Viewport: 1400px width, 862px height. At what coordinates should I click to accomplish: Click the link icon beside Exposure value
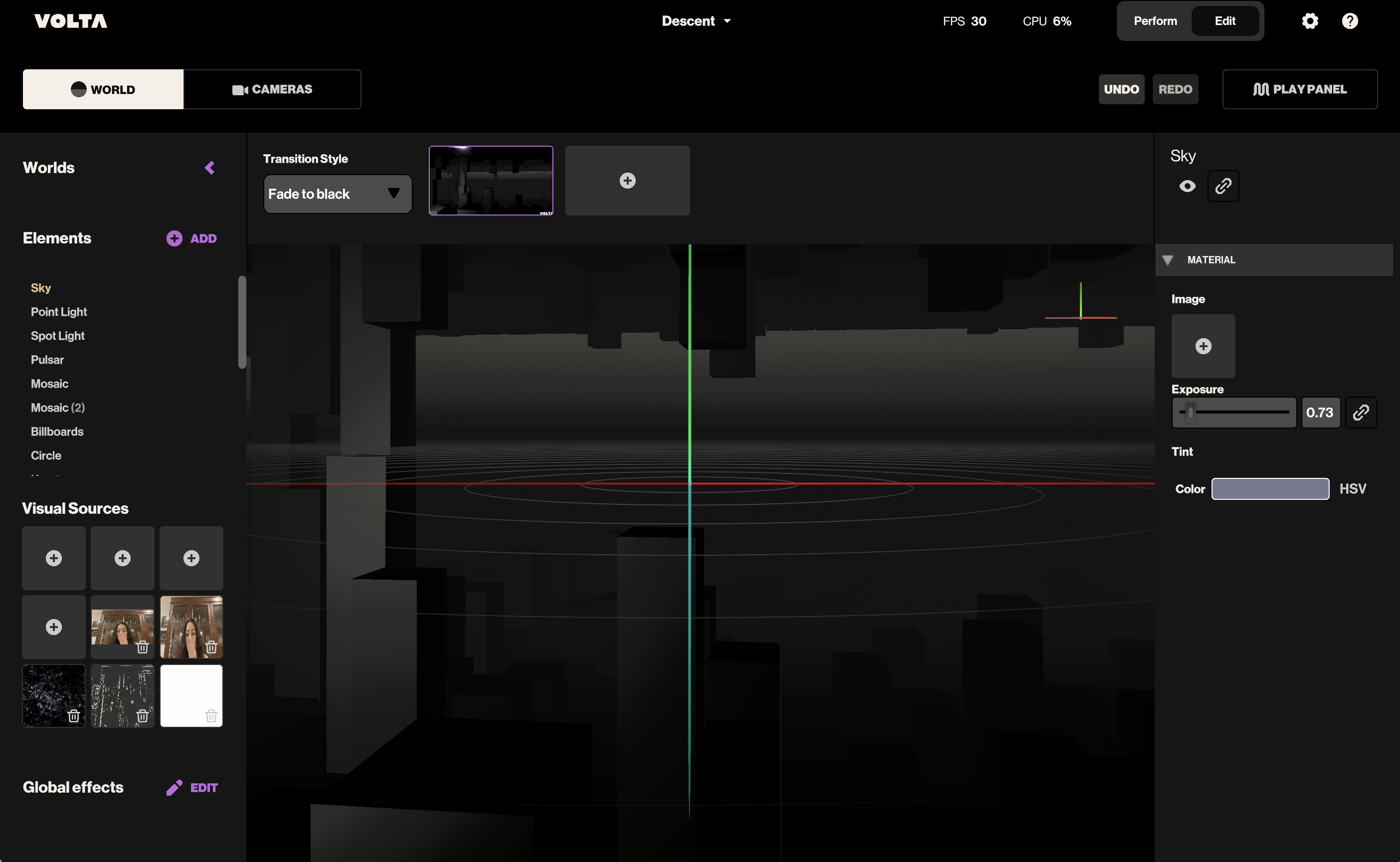point(1360,412)
